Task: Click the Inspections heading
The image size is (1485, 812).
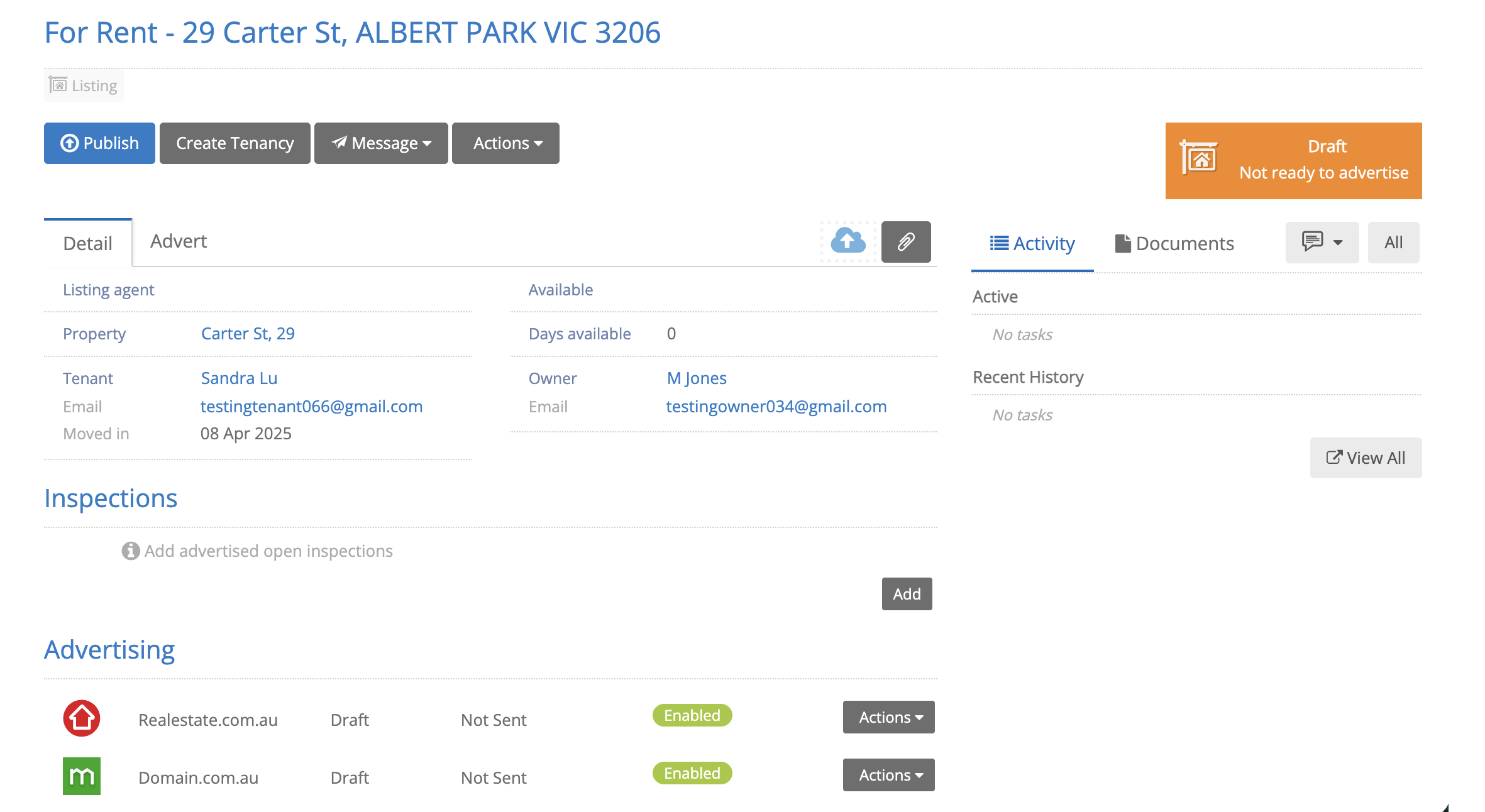Action: coord(111,498)
